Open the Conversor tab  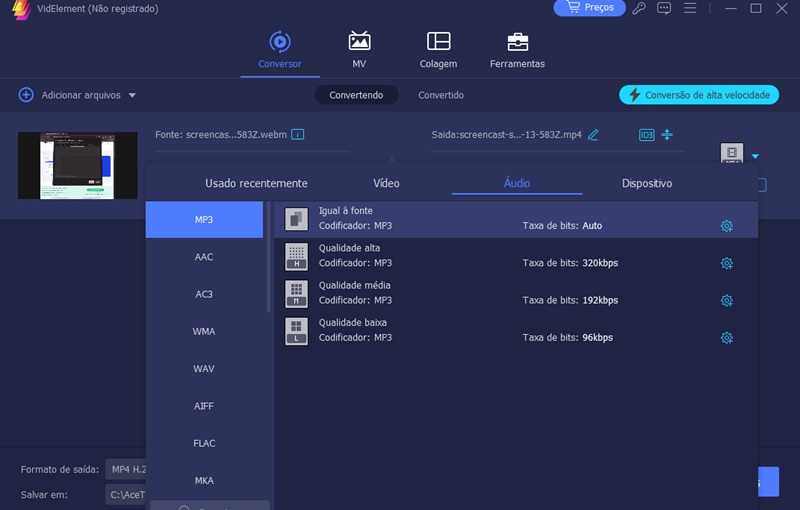280,50
